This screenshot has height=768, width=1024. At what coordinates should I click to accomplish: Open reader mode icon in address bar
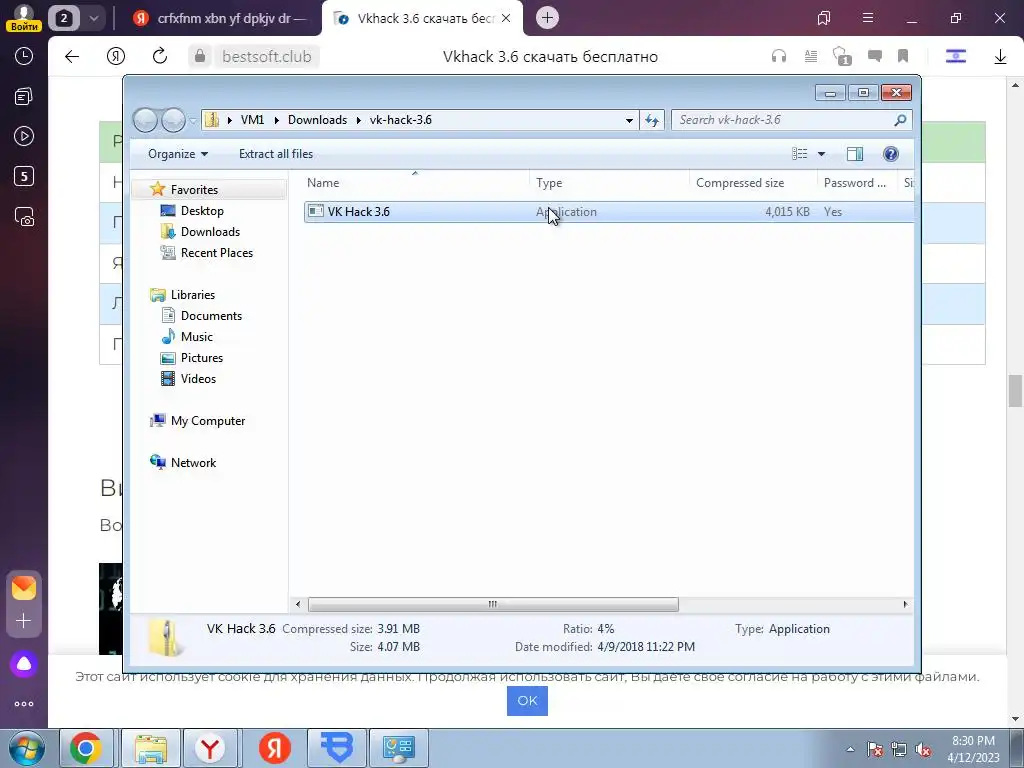[810, 57]
